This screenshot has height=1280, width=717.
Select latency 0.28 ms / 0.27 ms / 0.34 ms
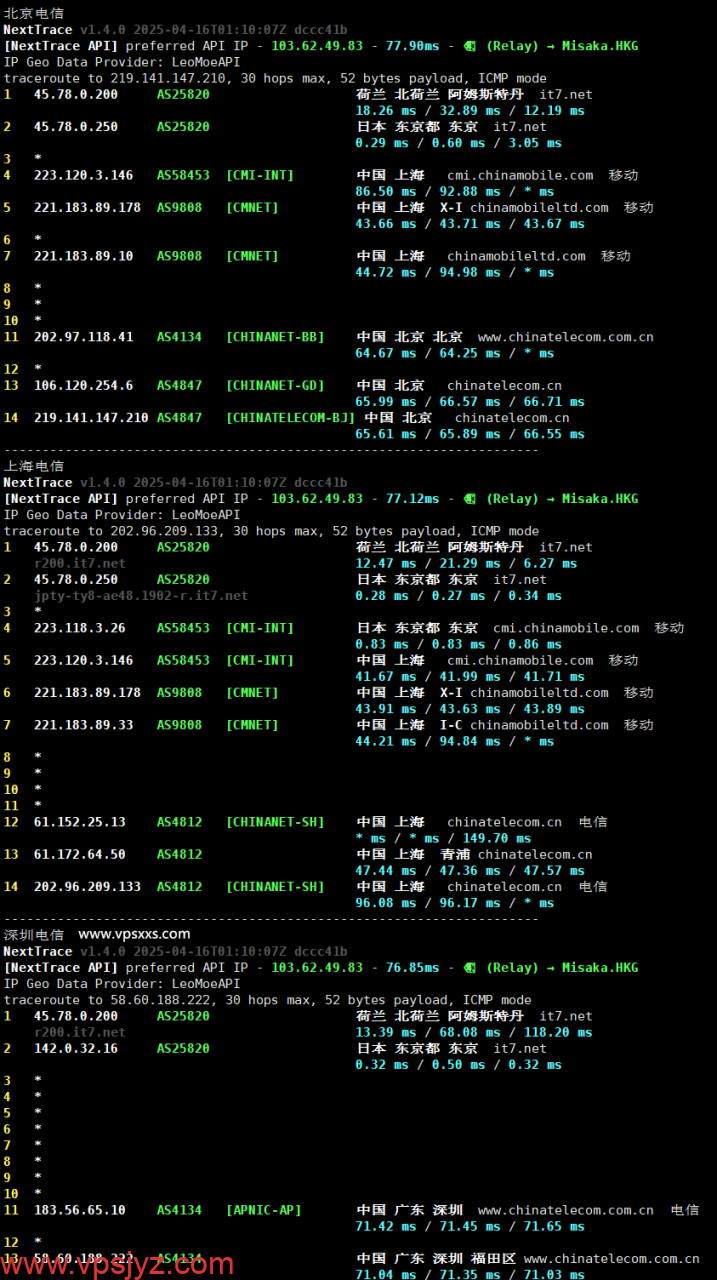click(458, 596)
